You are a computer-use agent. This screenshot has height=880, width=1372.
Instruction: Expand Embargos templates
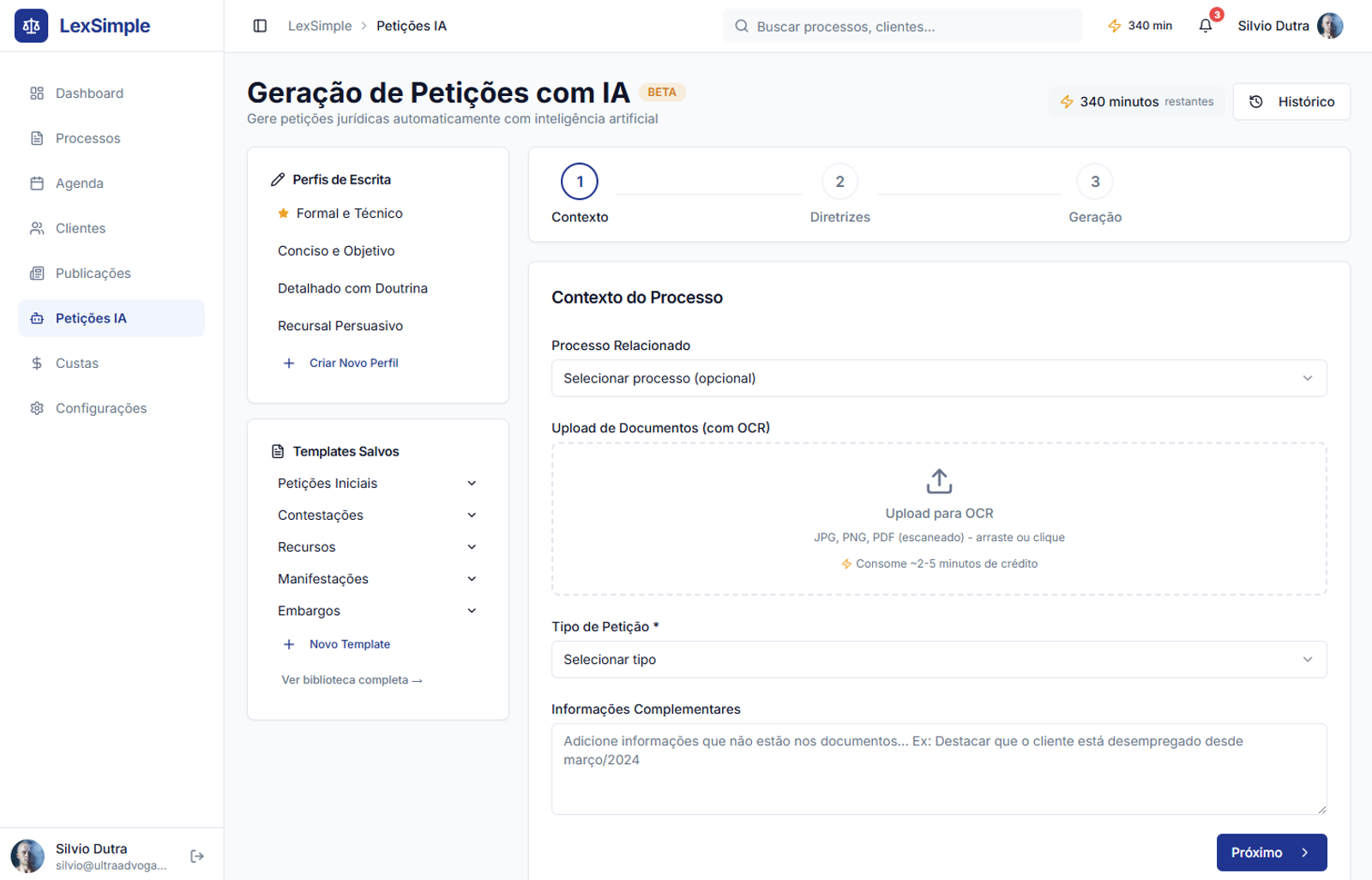(377, 611)
